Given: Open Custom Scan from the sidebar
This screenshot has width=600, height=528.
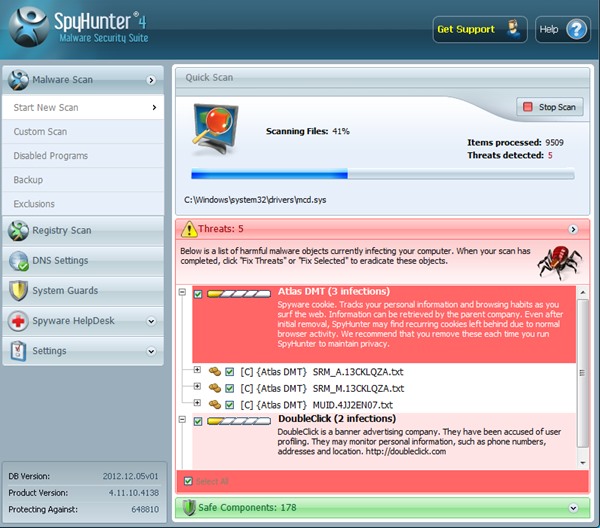Looking at the screenshot, I should pyautogui.click(x=40, y=132).
